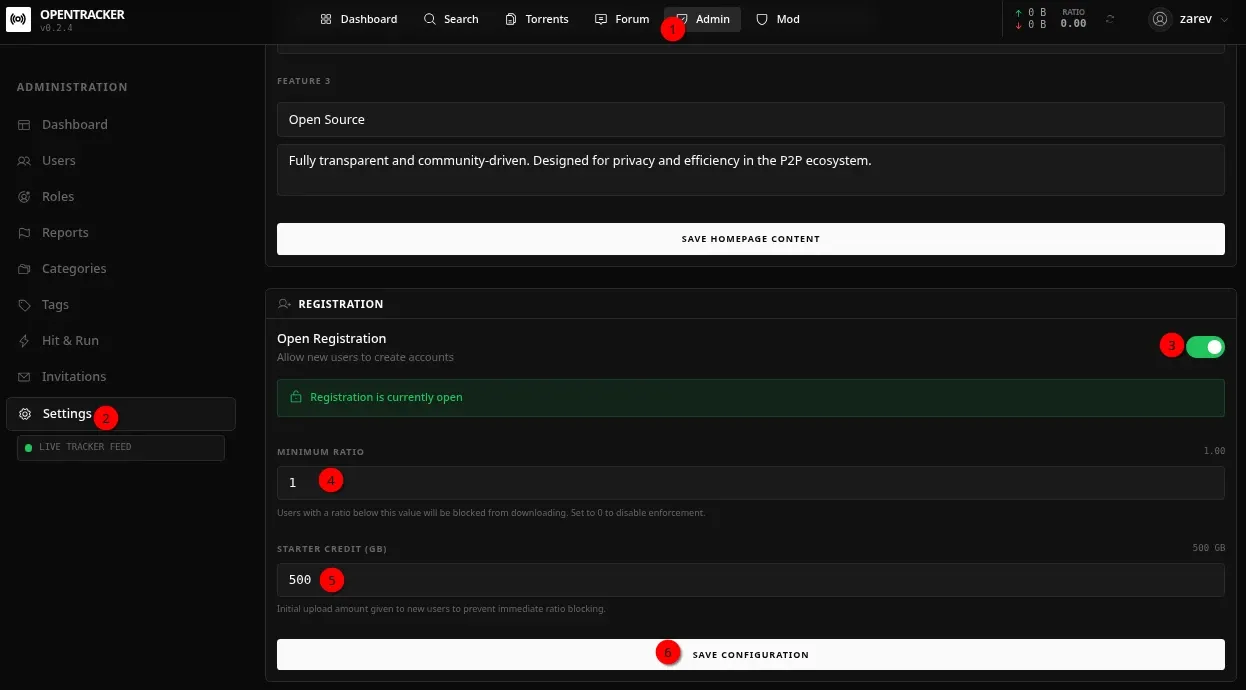1246x690 pixels.
Task: Open Invitations in sidebar
Action: tap(73, 377)
